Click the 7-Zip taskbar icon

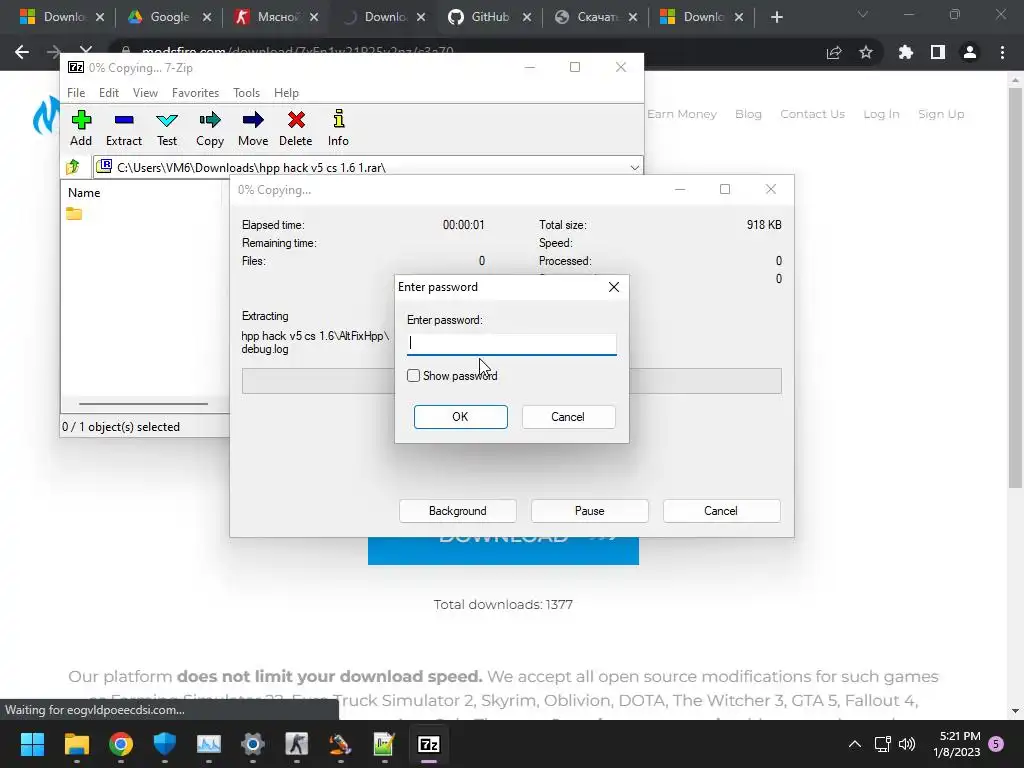(x=429, y=744)
